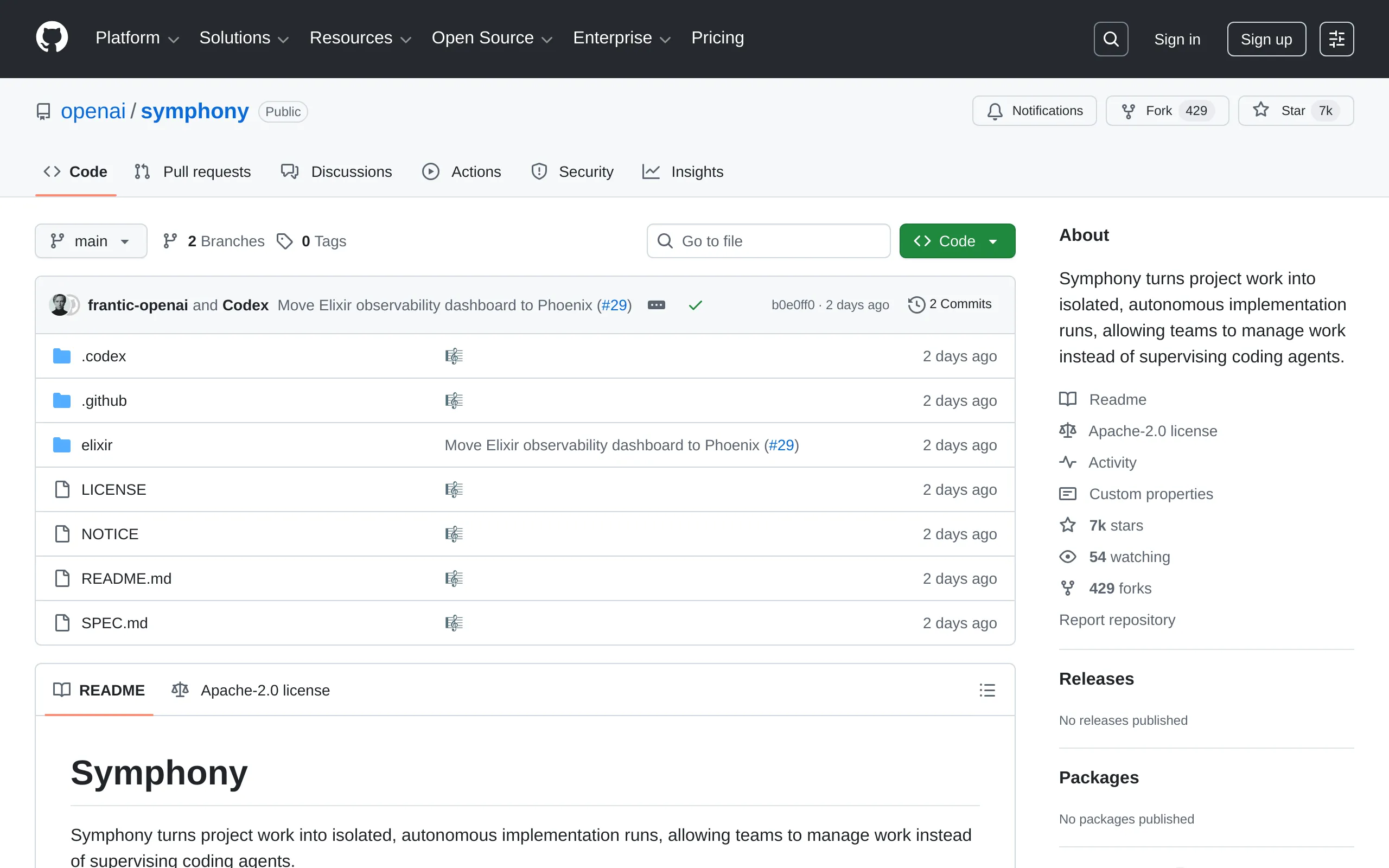Image resolution: width=1389 pixels, height=868 pixels.
Task: Click the commit status check mark
Action: (x=694, y=305)
